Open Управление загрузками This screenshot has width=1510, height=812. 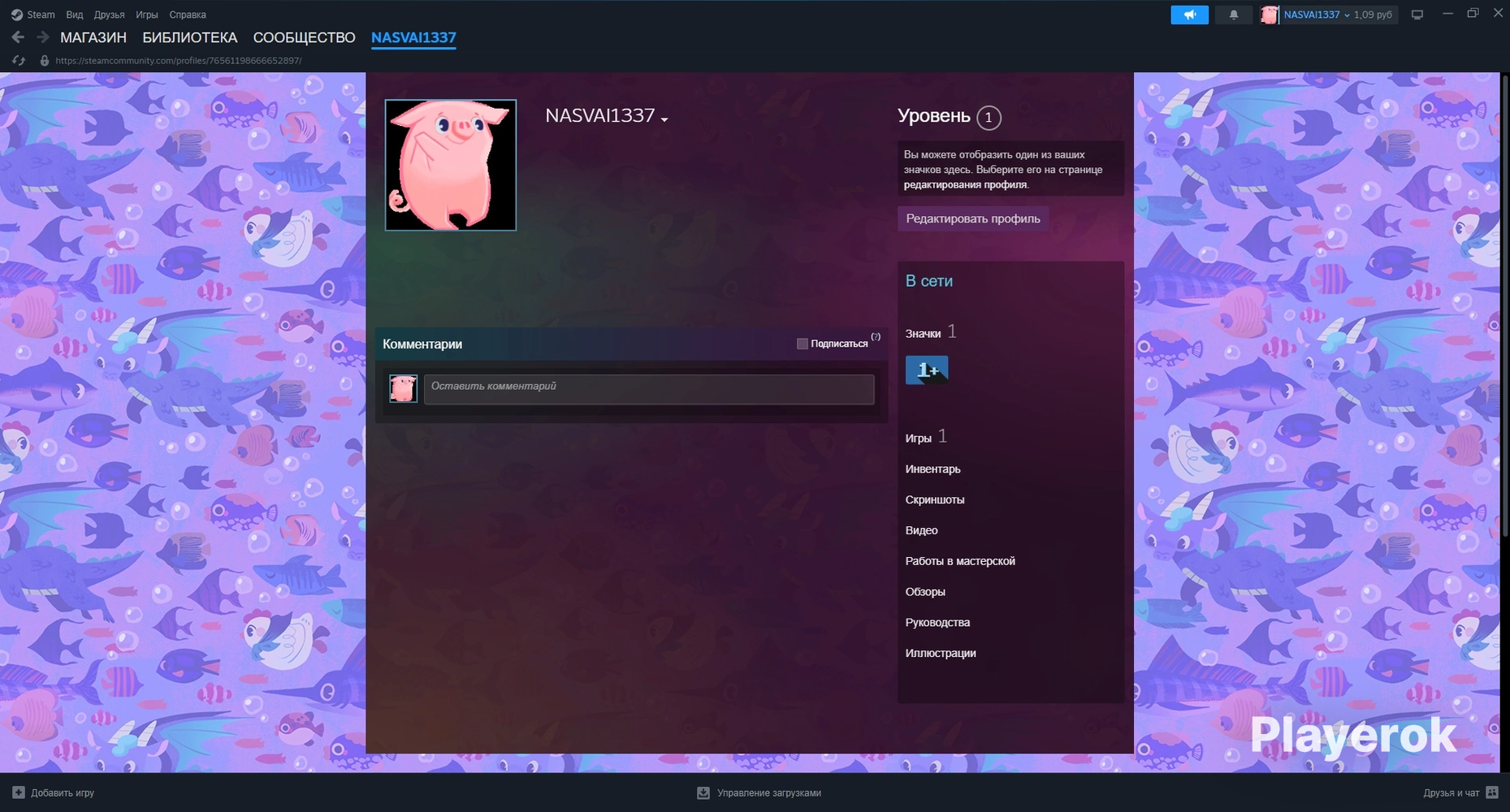759,793
